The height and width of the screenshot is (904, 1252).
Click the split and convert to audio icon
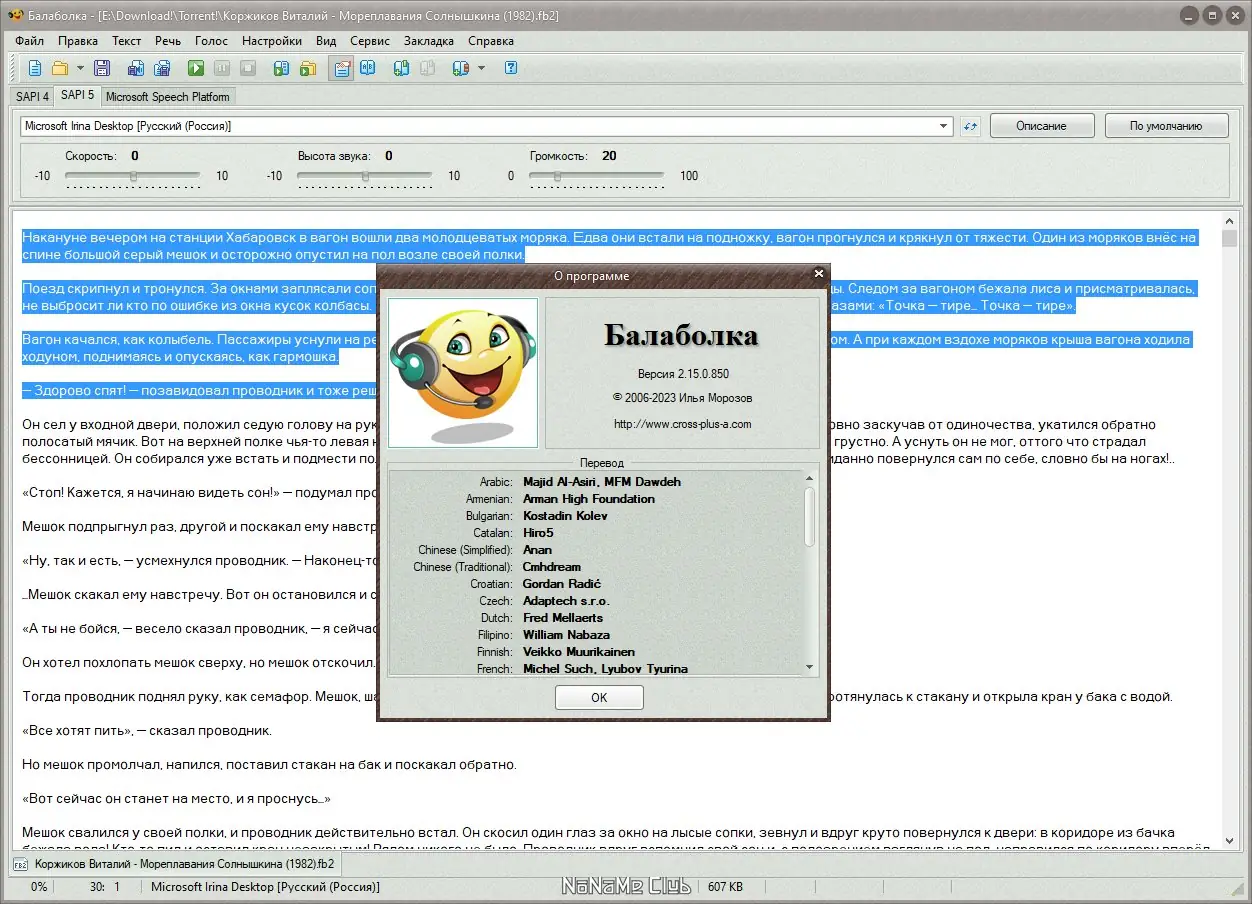(163, 68)
